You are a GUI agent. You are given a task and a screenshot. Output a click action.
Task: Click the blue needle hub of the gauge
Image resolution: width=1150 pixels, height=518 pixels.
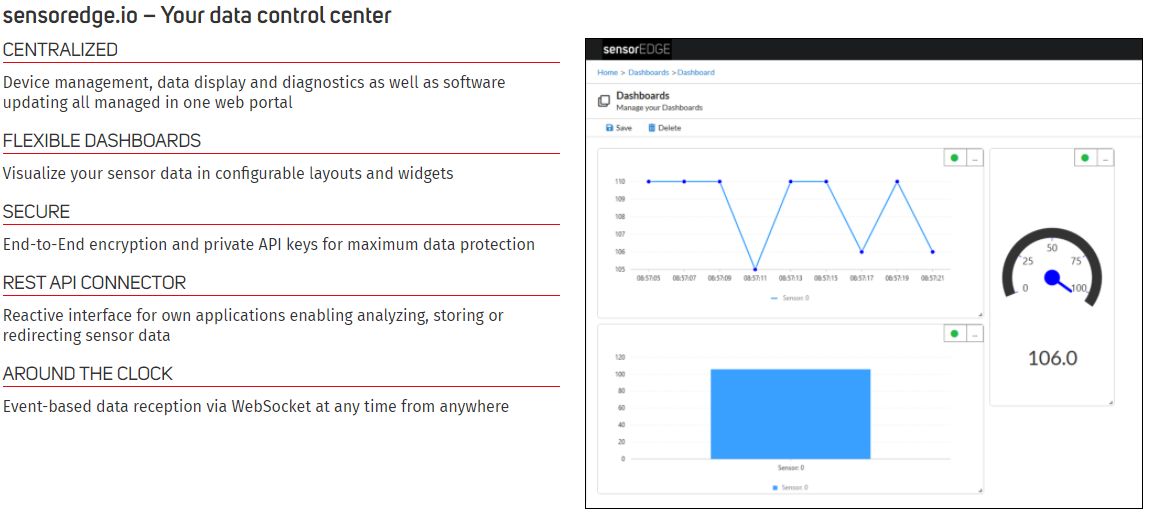pos(1052,278)
